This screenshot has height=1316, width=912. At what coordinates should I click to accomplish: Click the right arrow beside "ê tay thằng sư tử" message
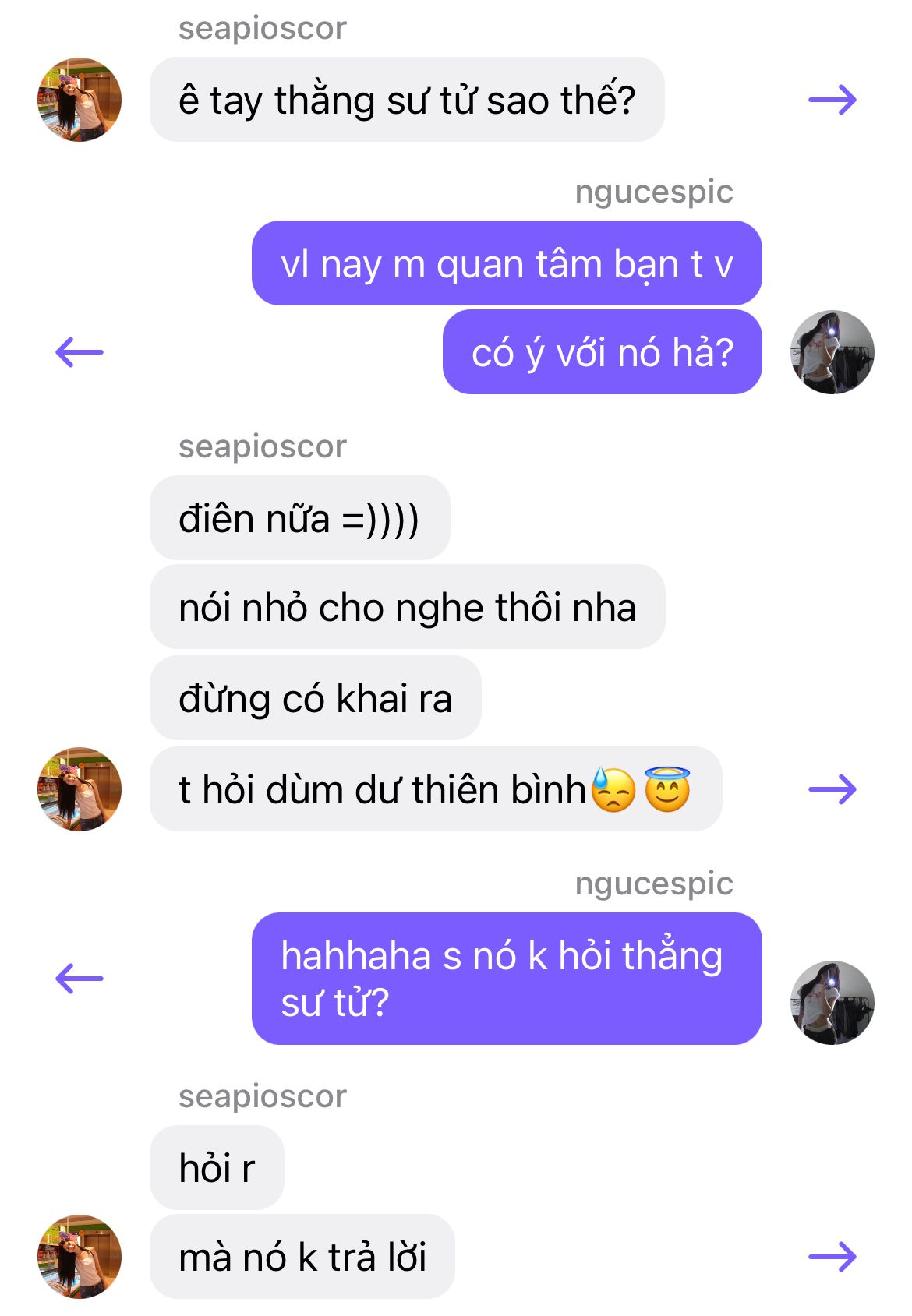coord(832,100)
